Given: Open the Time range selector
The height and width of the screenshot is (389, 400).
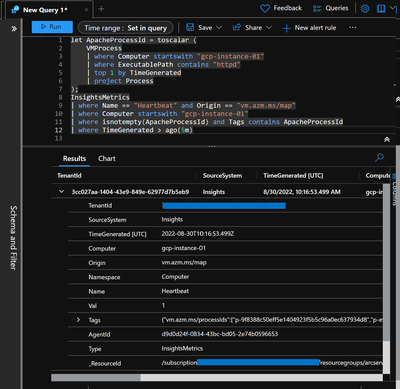Looking at the screenshot, I should coord(125,28).
